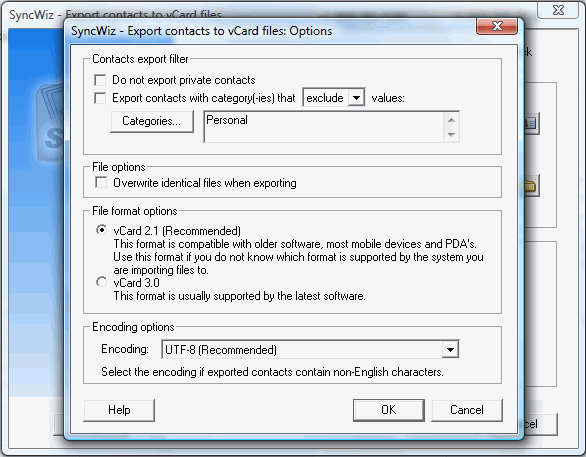Click the Help button
The height and width of the screenshot is (457, 586).
pyautogui.click(x=119, y=410)
